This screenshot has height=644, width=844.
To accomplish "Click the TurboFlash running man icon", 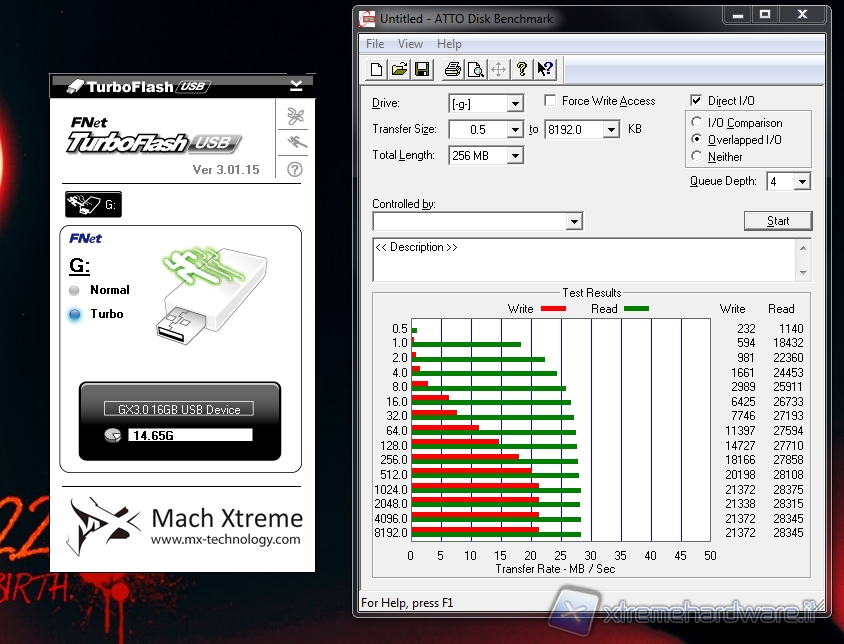I will [295, 143].
